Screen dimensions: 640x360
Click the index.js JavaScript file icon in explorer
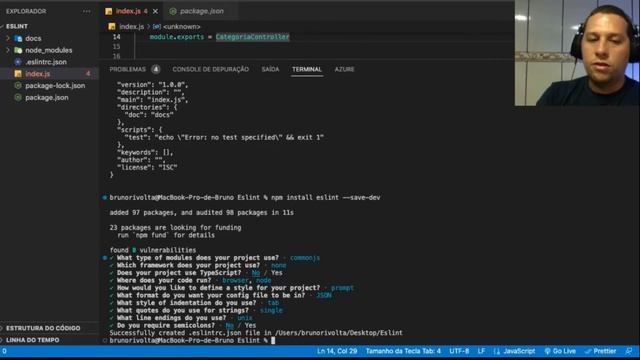[18, 74]
